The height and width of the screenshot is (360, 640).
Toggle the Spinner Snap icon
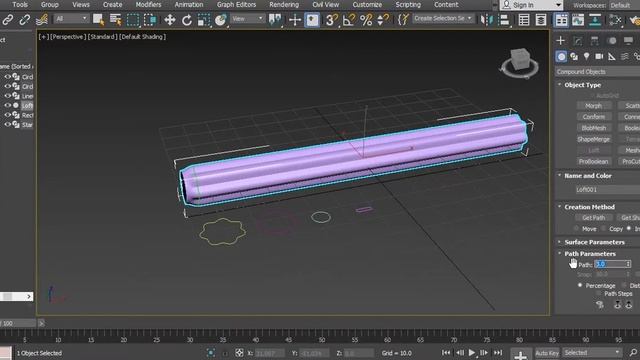[382, 20]
